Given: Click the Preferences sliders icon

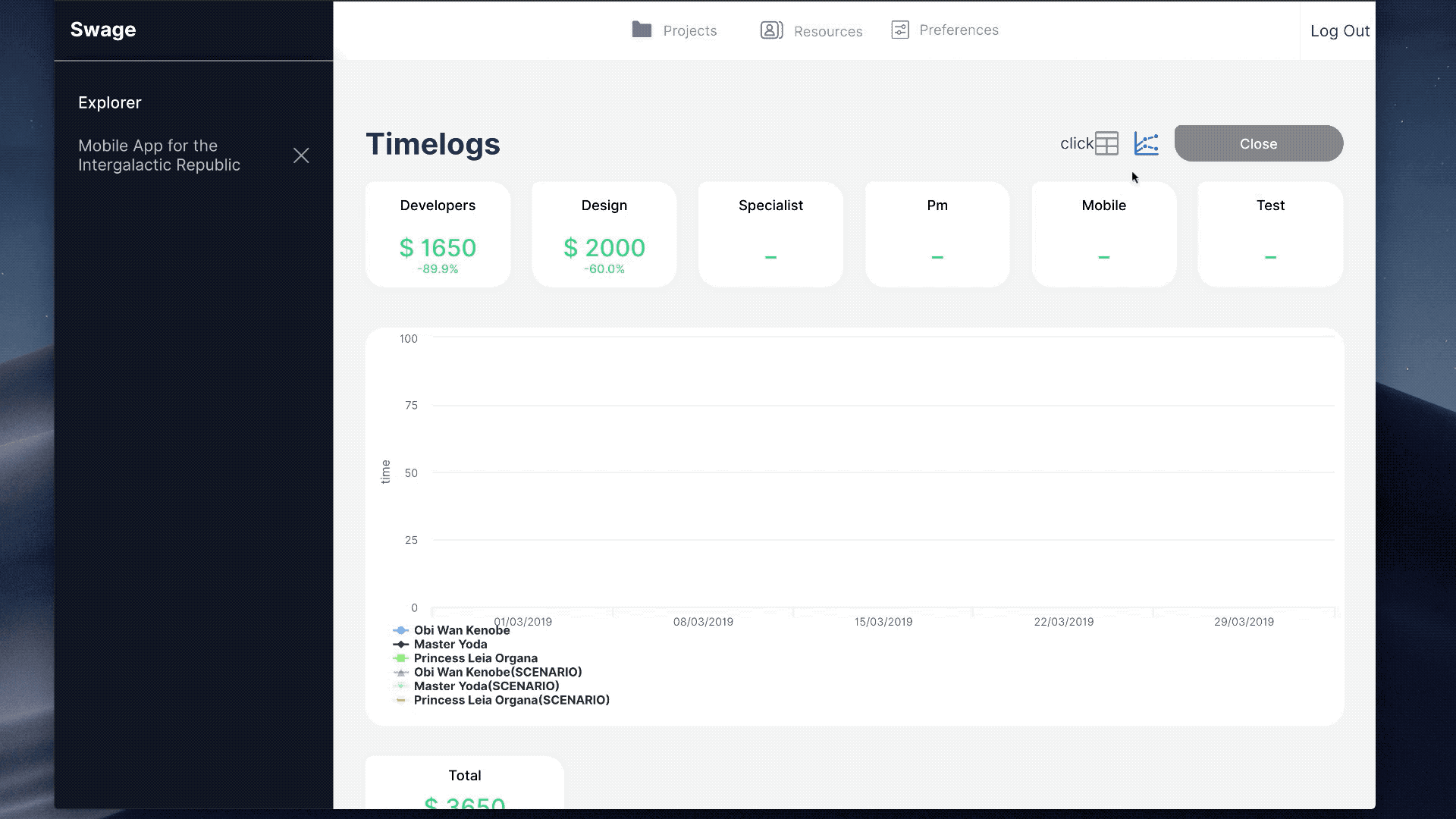Looking at the screenshot, I should click(x=900, y=30).
